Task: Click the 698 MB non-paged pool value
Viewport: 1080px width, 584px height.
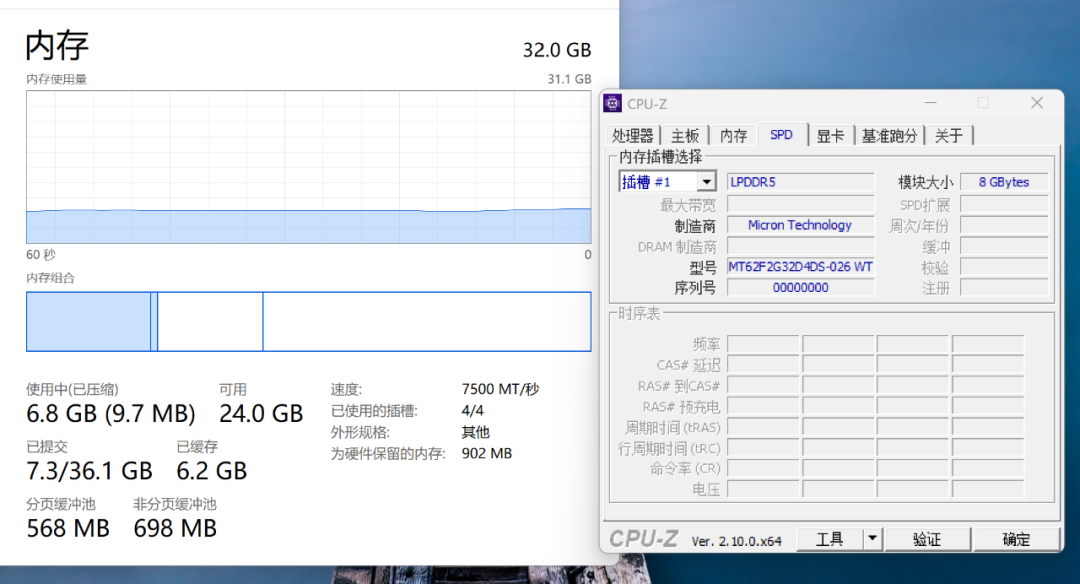Action: [175, 528]
